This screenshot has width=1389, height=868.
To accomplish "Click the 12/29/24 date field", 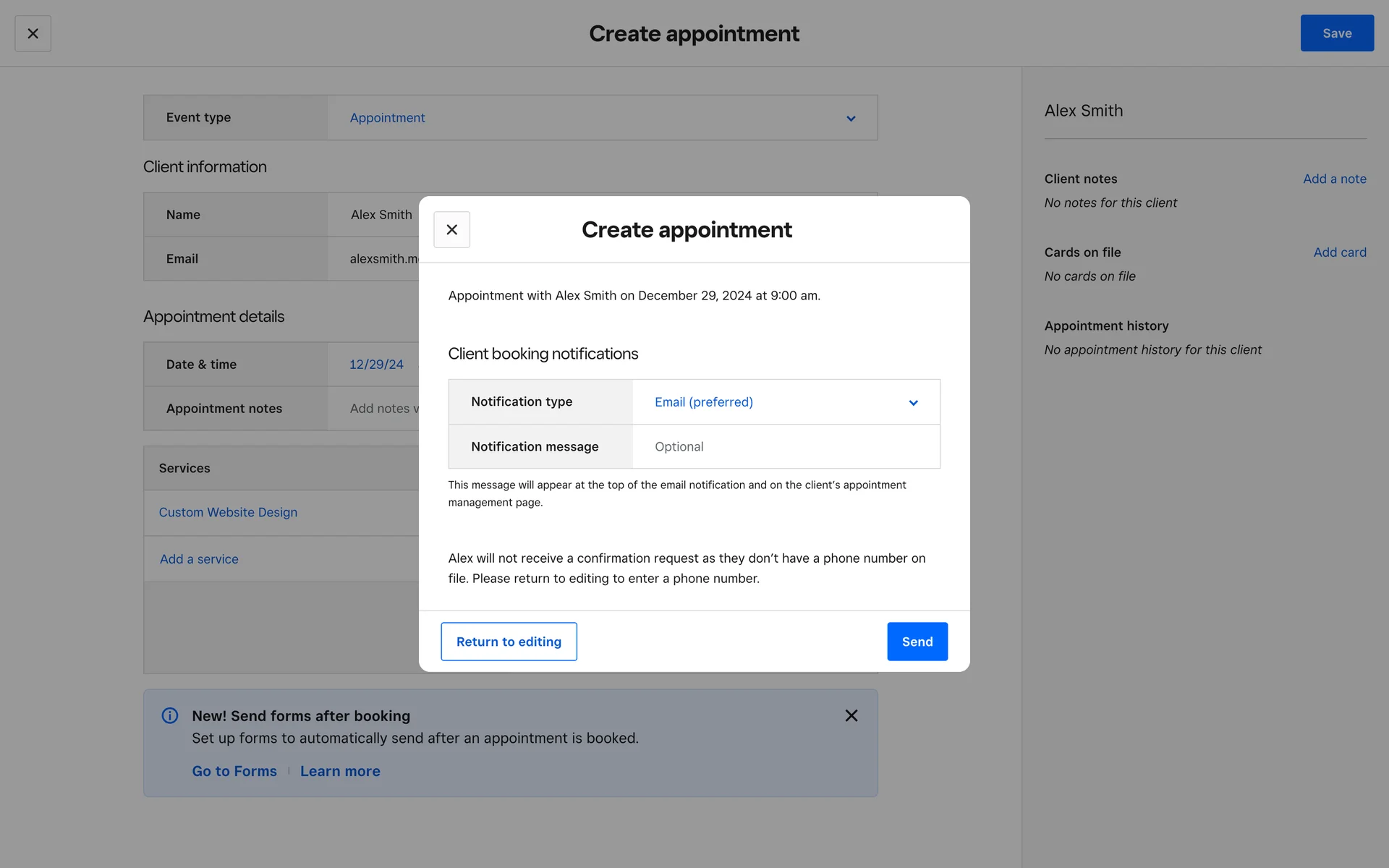I will (x=376, y=365).
